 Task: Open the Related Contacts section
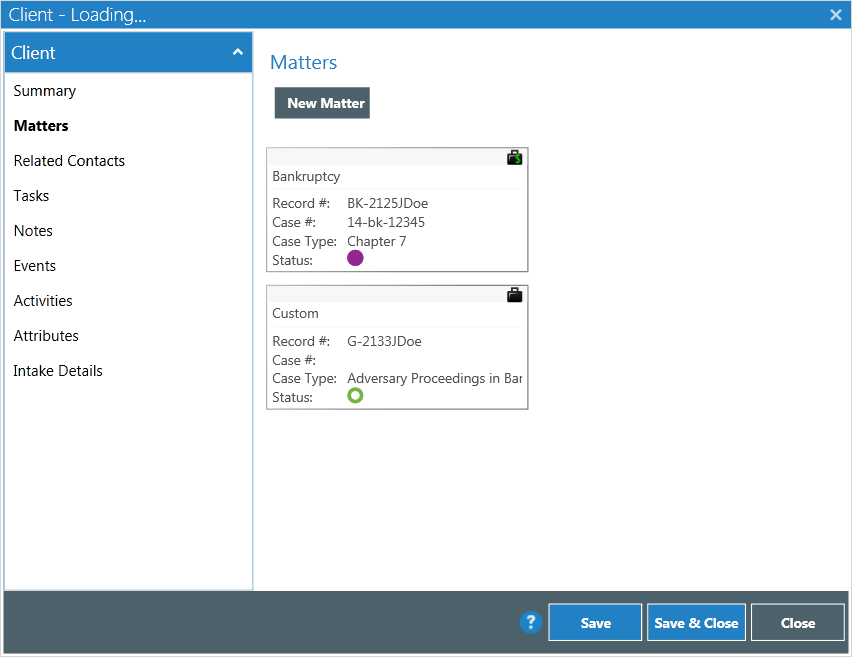click(x=69, y=160)
